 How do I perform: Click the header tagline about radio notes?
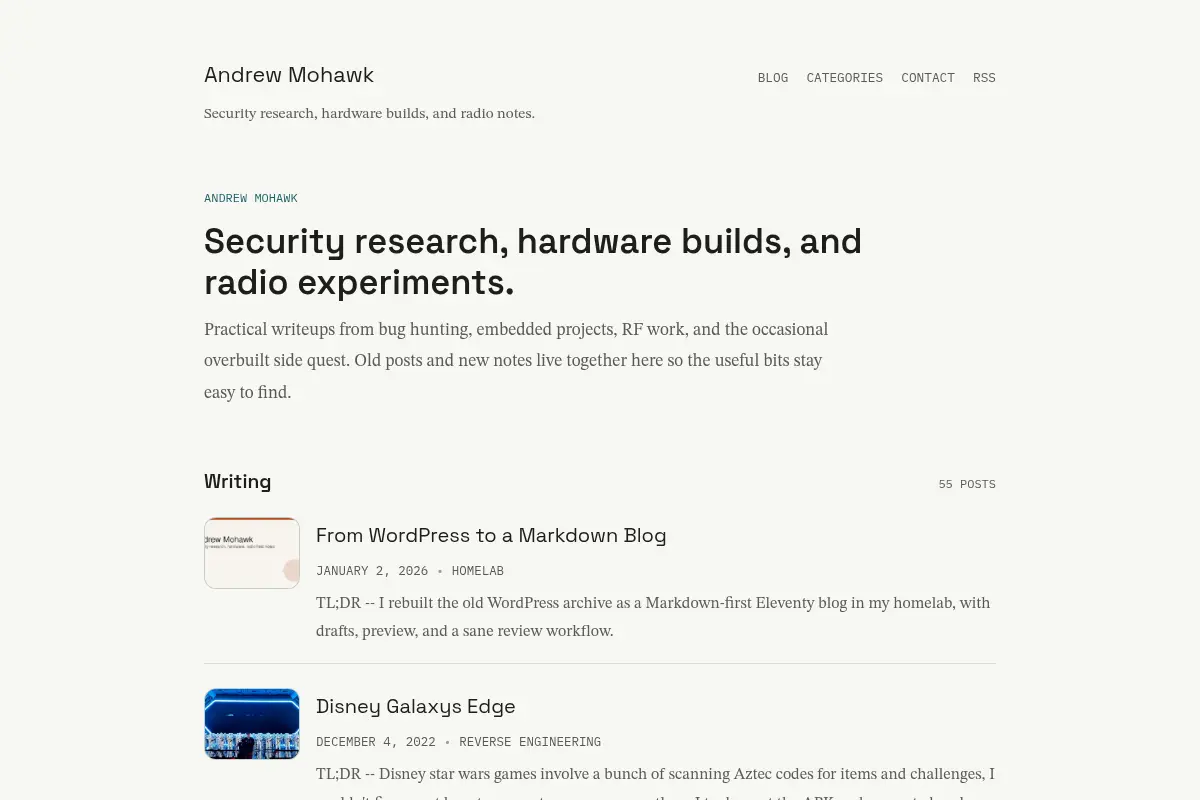(x=369, y=114)
